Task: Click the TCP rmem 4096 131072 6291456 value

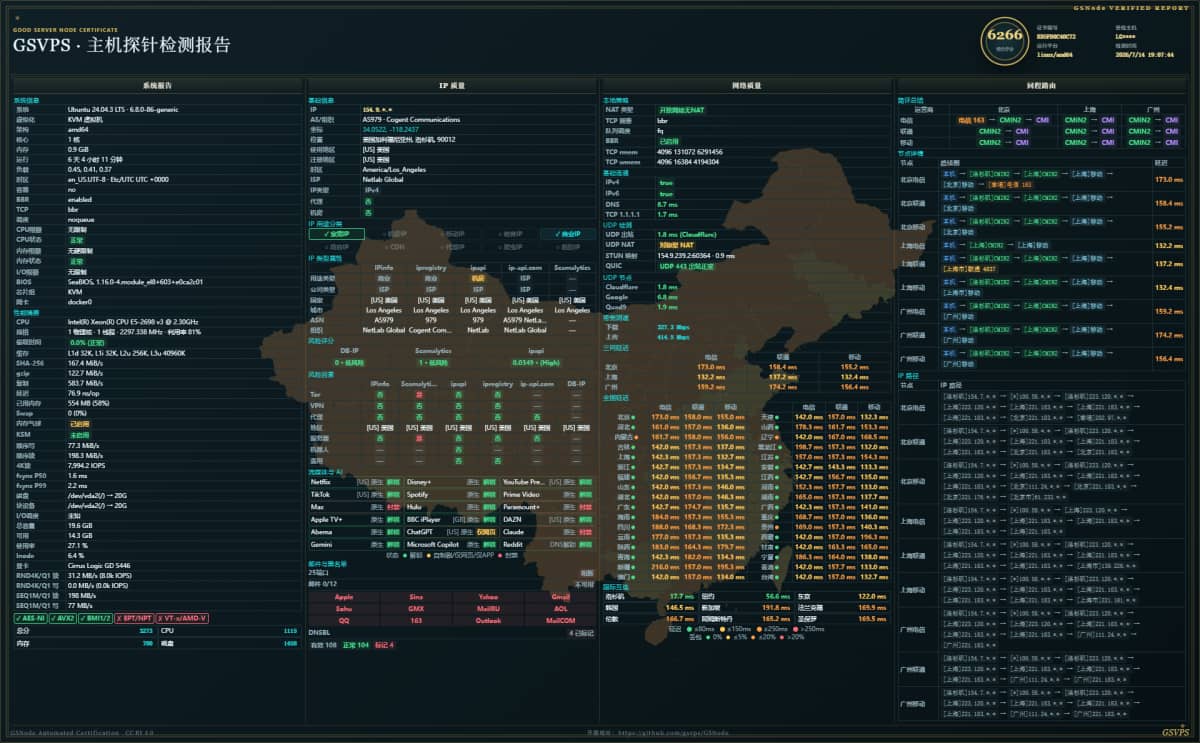Action: pyautogui.click(x=690, y=151)
